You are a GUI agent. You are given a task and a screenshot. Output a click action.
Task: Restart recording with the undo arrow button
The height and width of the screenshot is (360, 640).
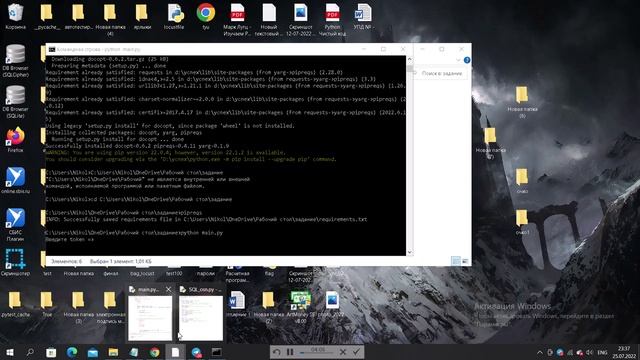[277, 351]
